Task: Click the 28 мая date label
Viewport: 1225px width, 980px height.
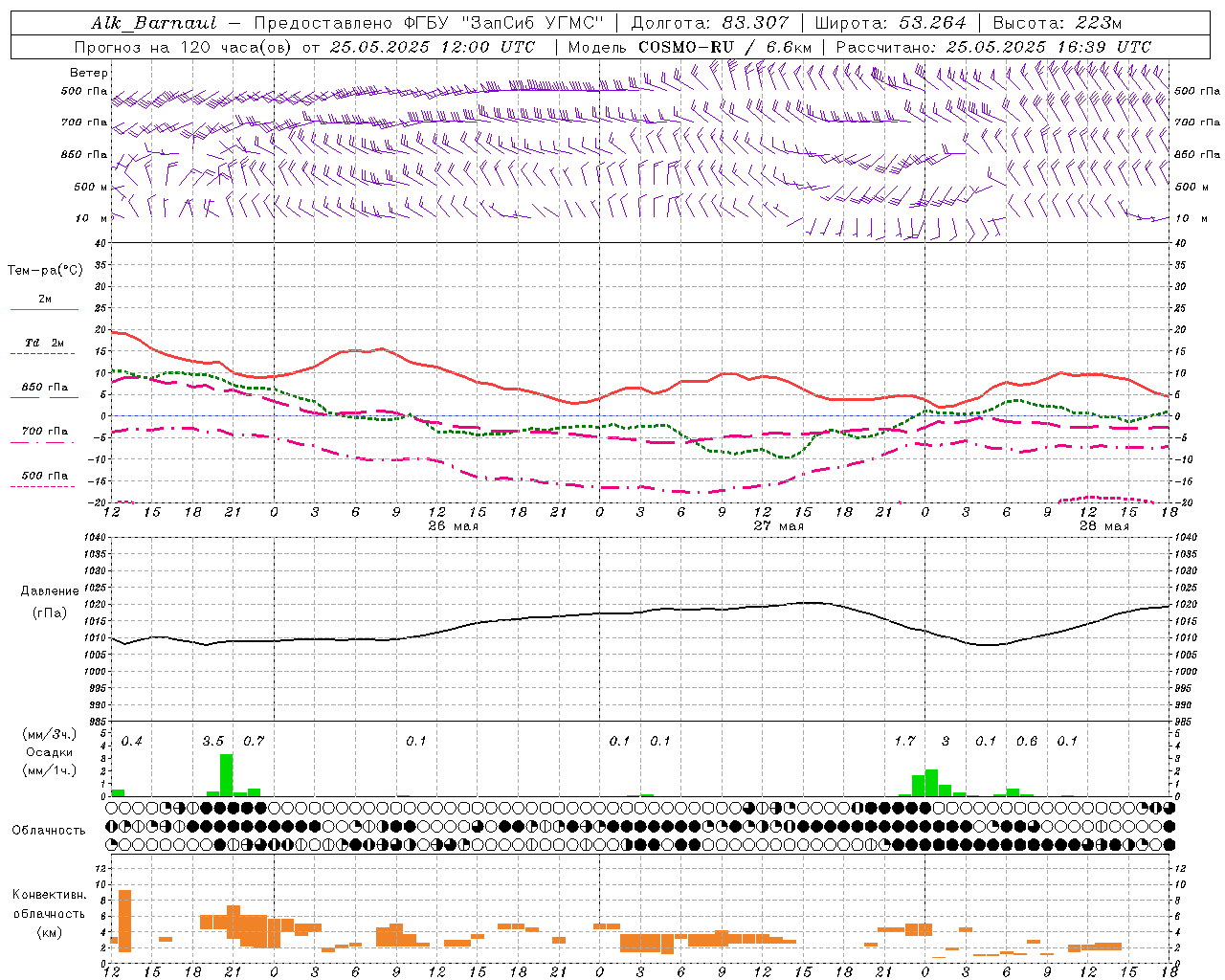Action: click(1103, 526)
